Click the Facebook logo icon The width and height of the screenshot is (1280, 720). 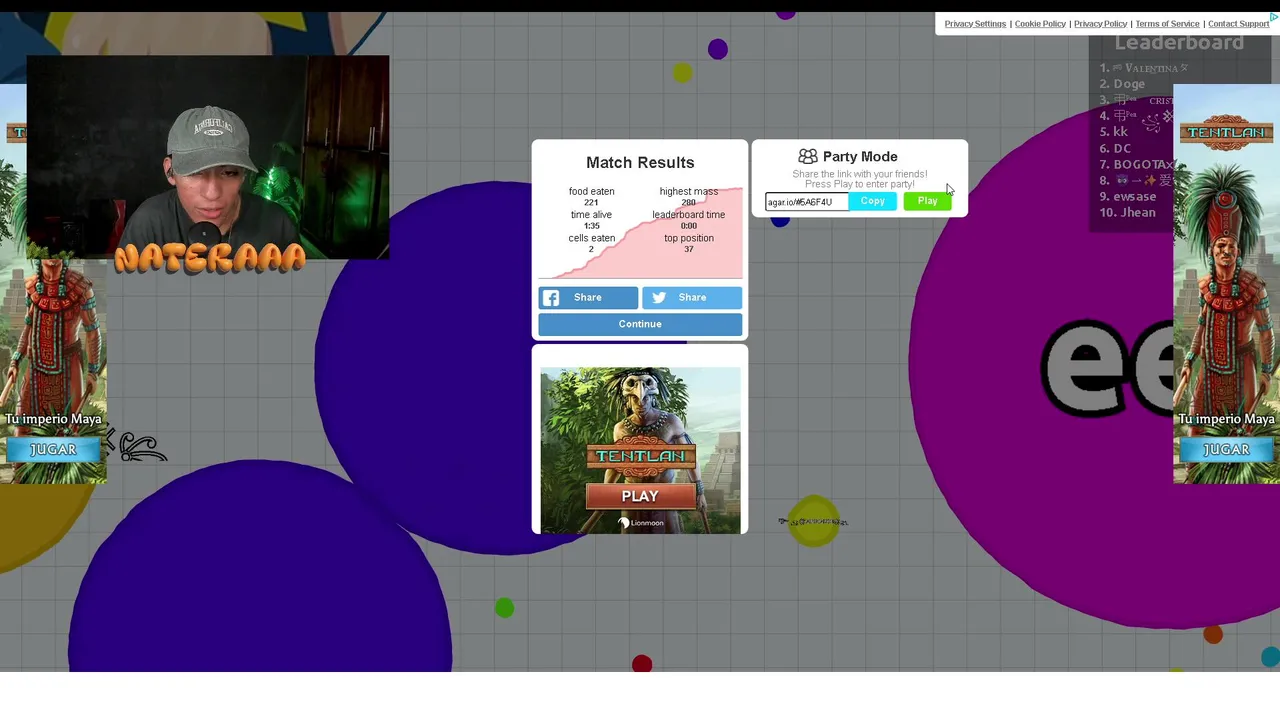coord(551,298)
